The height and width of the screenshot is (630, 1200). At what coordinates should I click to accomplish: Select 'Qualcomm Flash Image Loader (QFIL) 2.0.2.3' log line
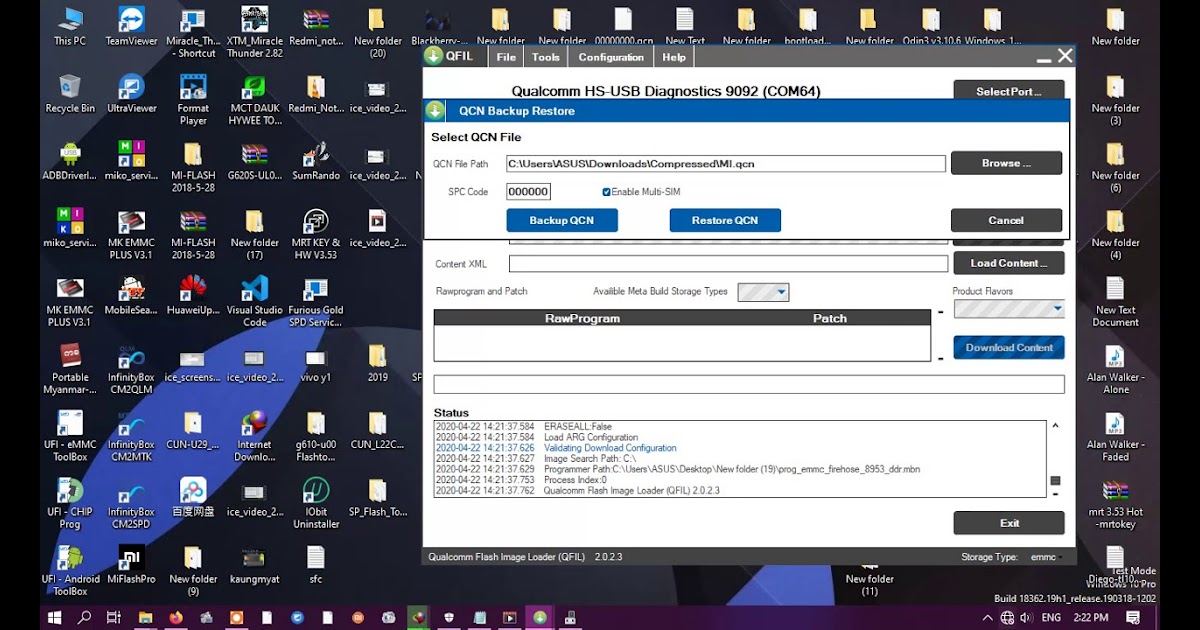[x=632, y=491]
